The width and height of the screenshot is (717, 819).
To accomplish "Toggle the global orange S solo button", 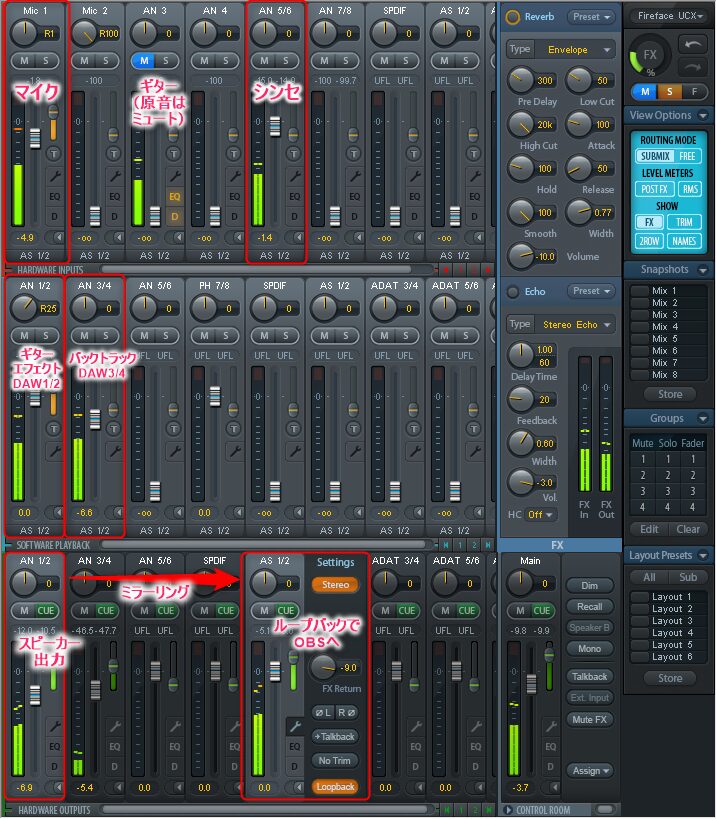I will click(669, 92).
